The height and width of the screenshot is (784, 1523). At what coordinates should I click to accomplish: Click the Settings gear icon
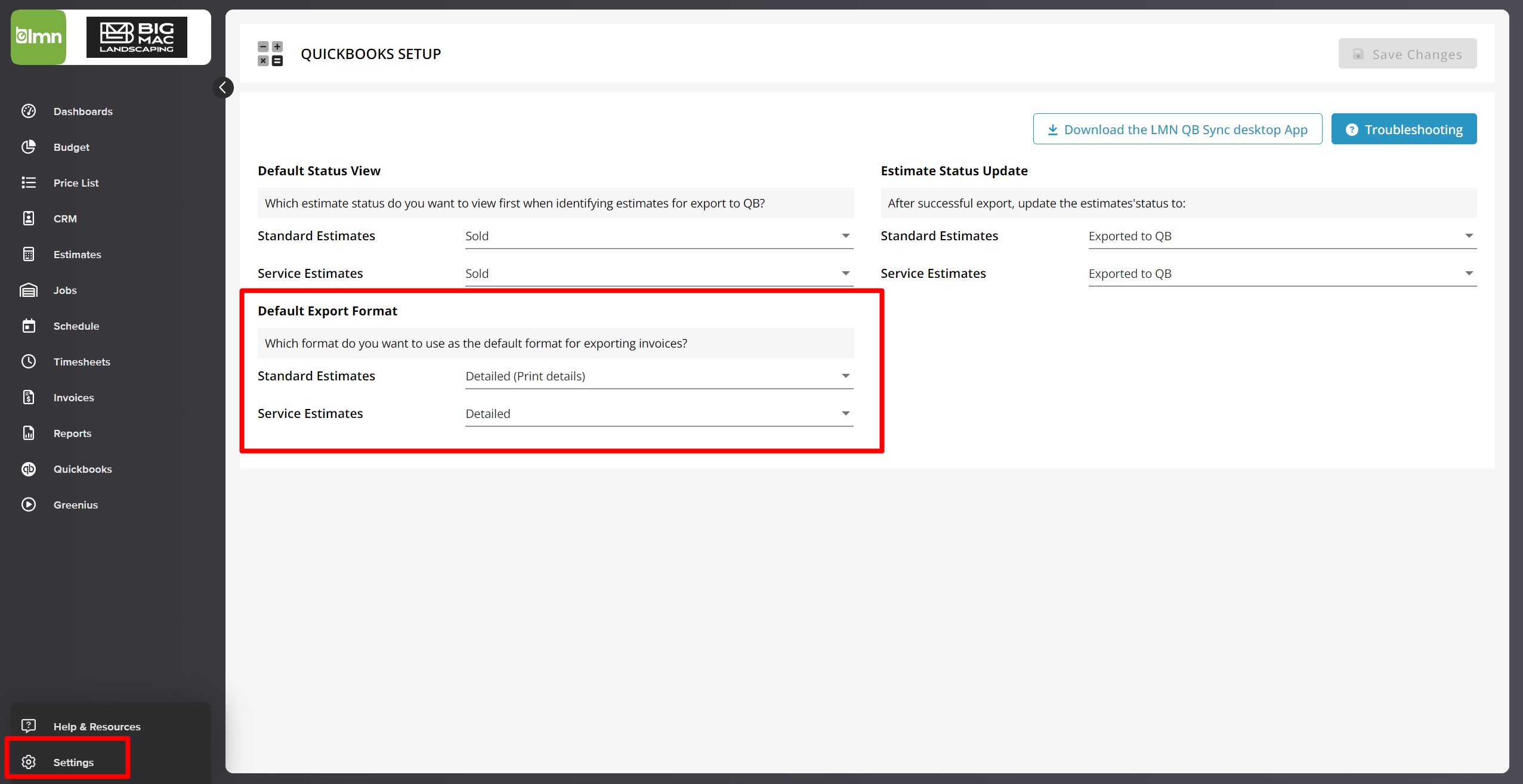pos(29,762)
